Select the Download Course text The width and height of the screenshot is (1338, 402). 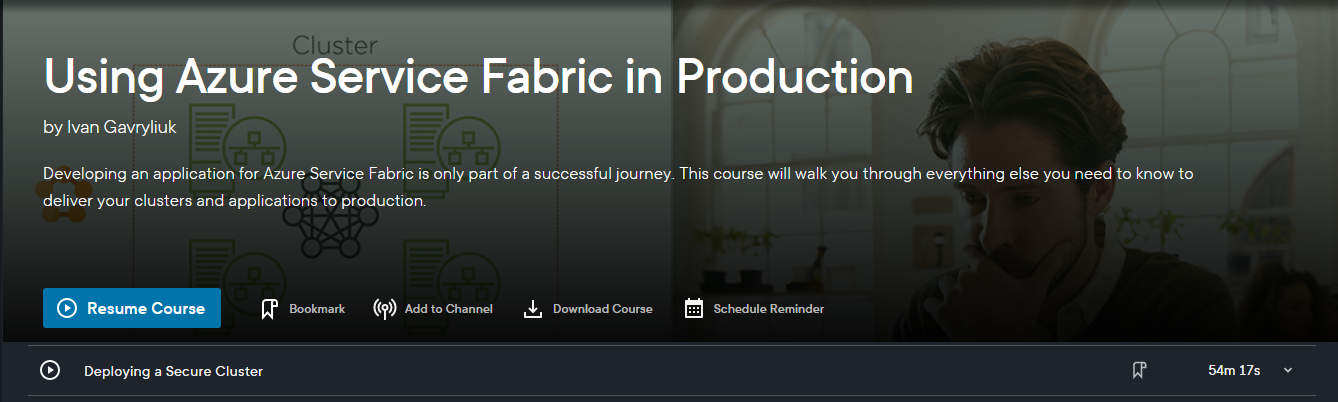click(x=602, y=309)
